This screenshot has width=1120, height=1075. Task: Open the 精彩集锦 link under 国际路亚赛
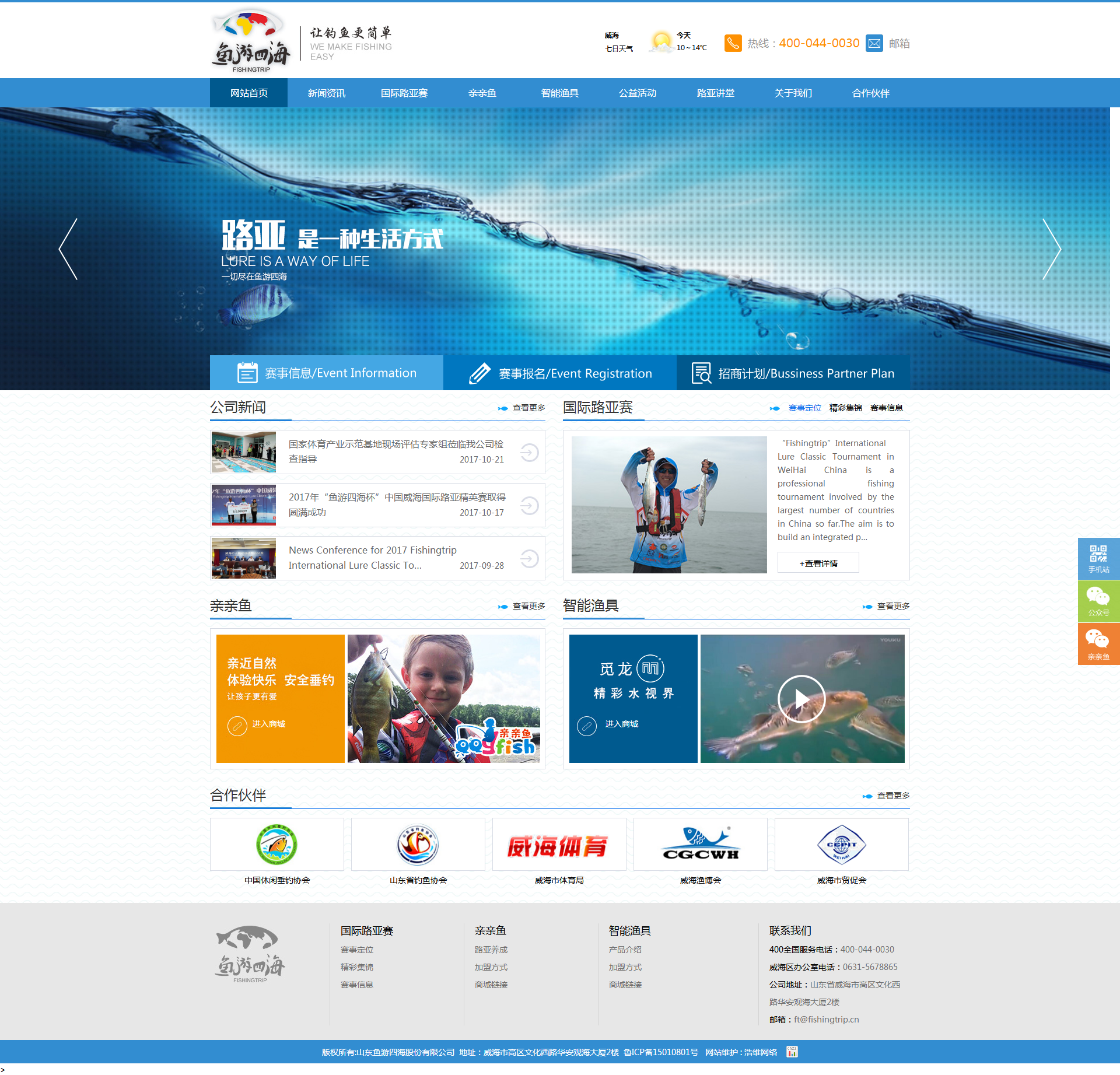click(x=845, y=408)
